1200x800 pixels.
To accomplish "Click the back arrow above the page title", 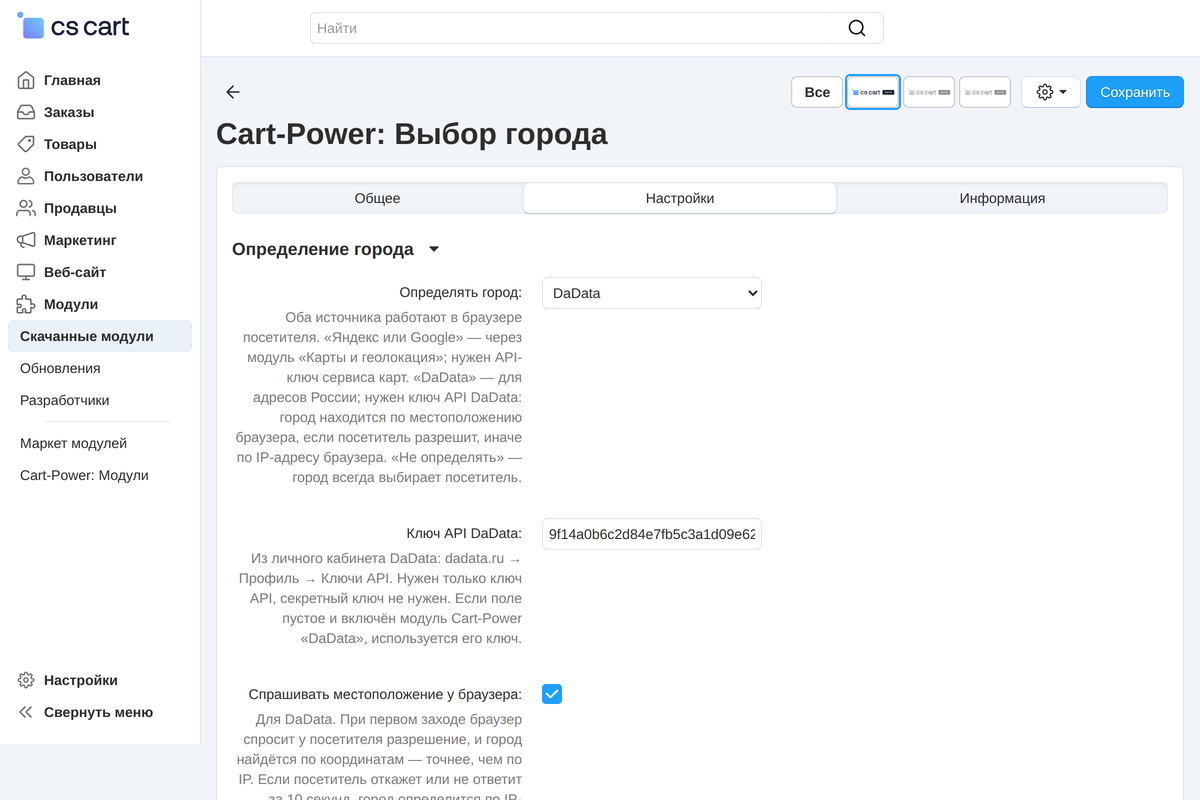I will pos(233,92).
